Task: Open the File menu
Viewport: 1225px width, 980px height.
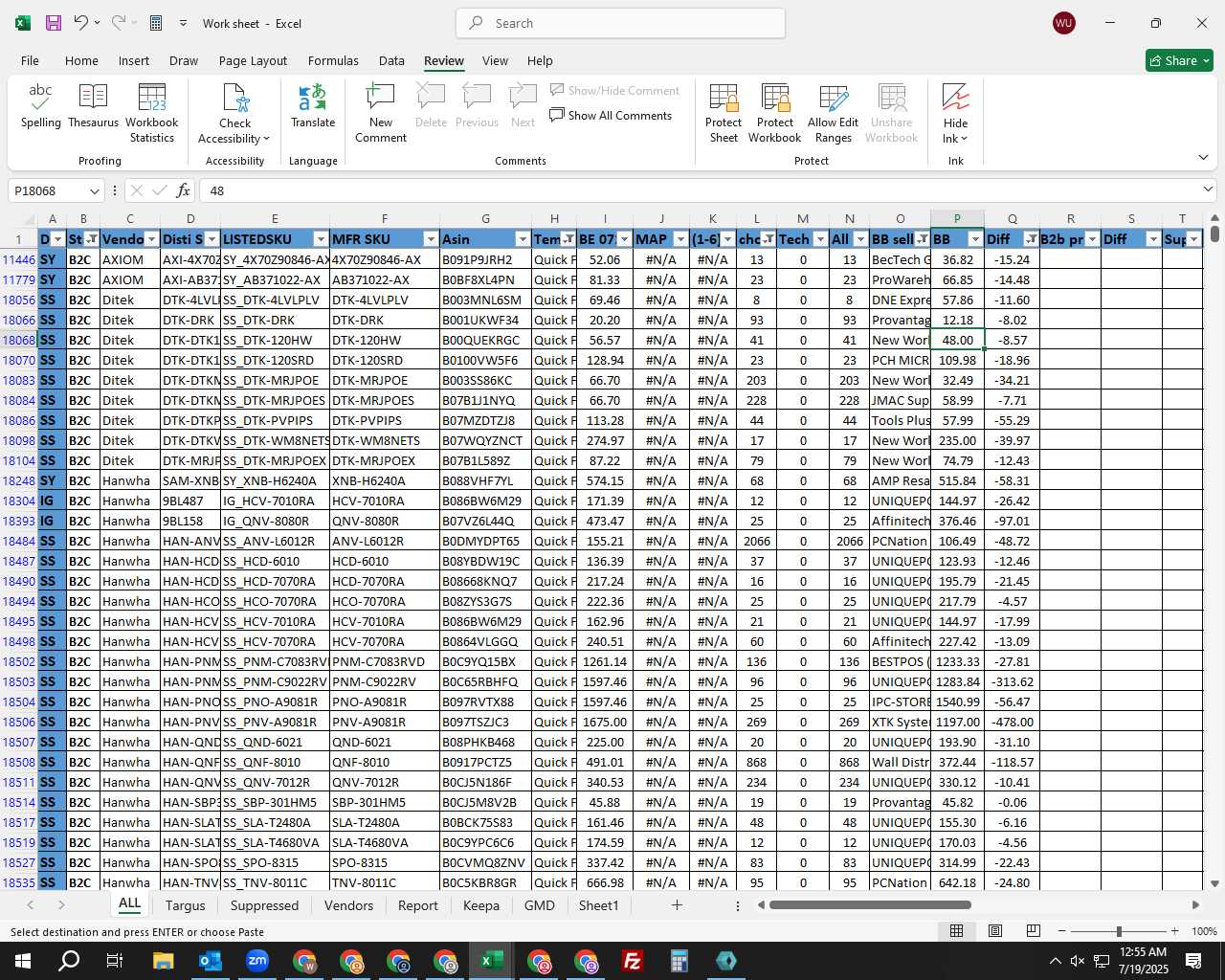Action: pos(30,60)
